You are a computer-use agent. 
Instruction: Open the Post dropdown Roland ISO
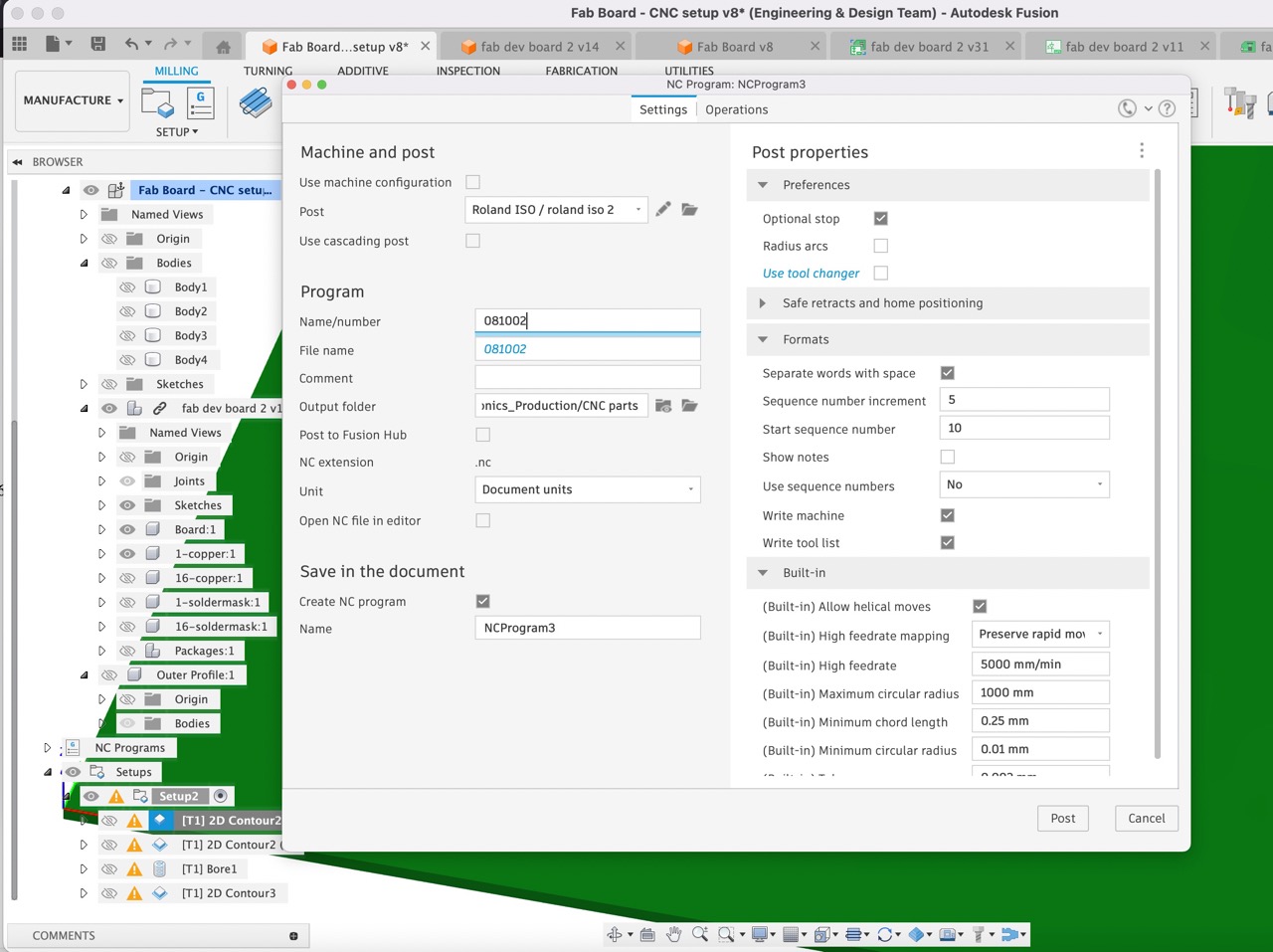coord(556,210)
